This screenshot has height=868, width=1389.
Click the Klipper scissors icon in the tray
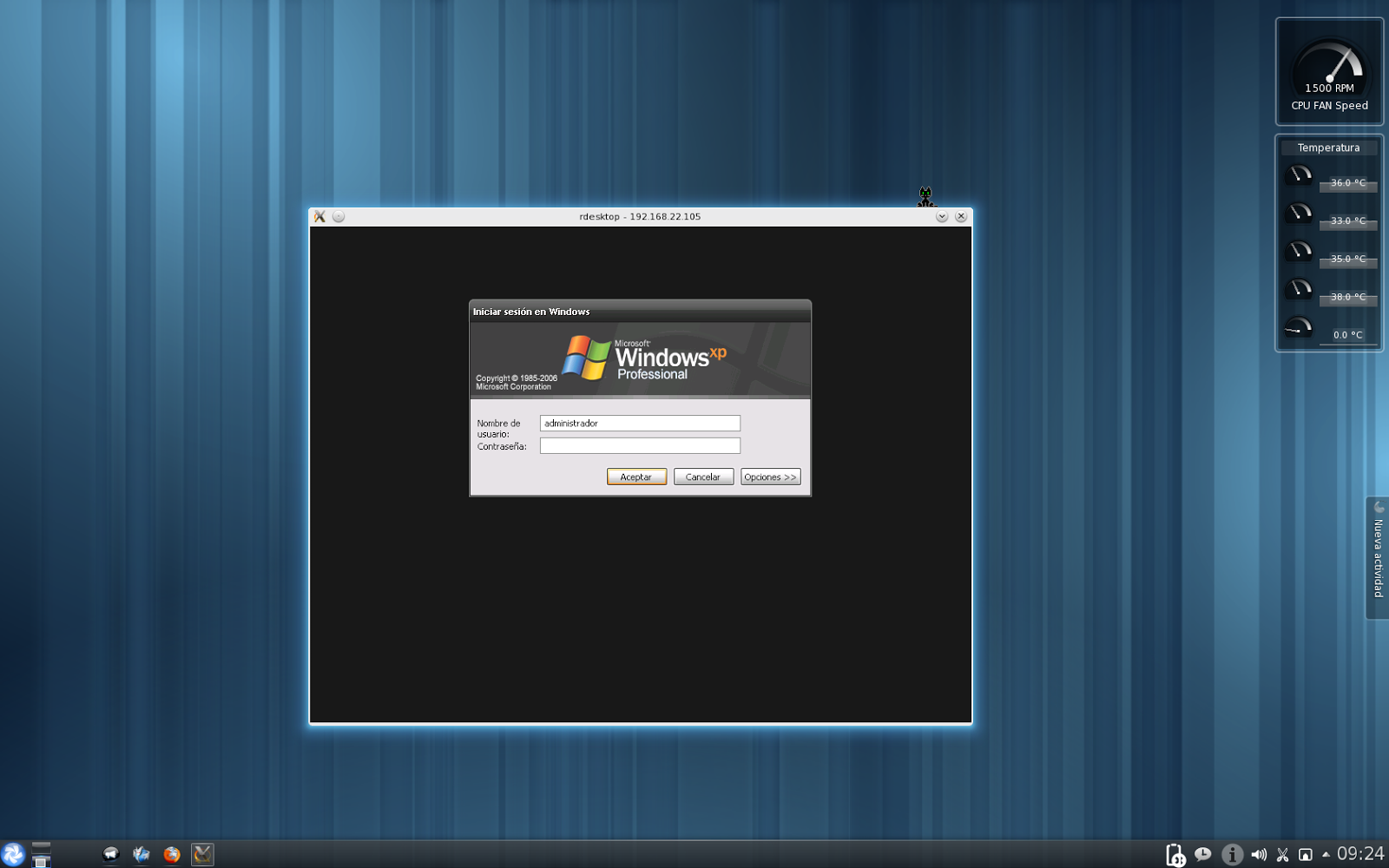click(1283, 853)
